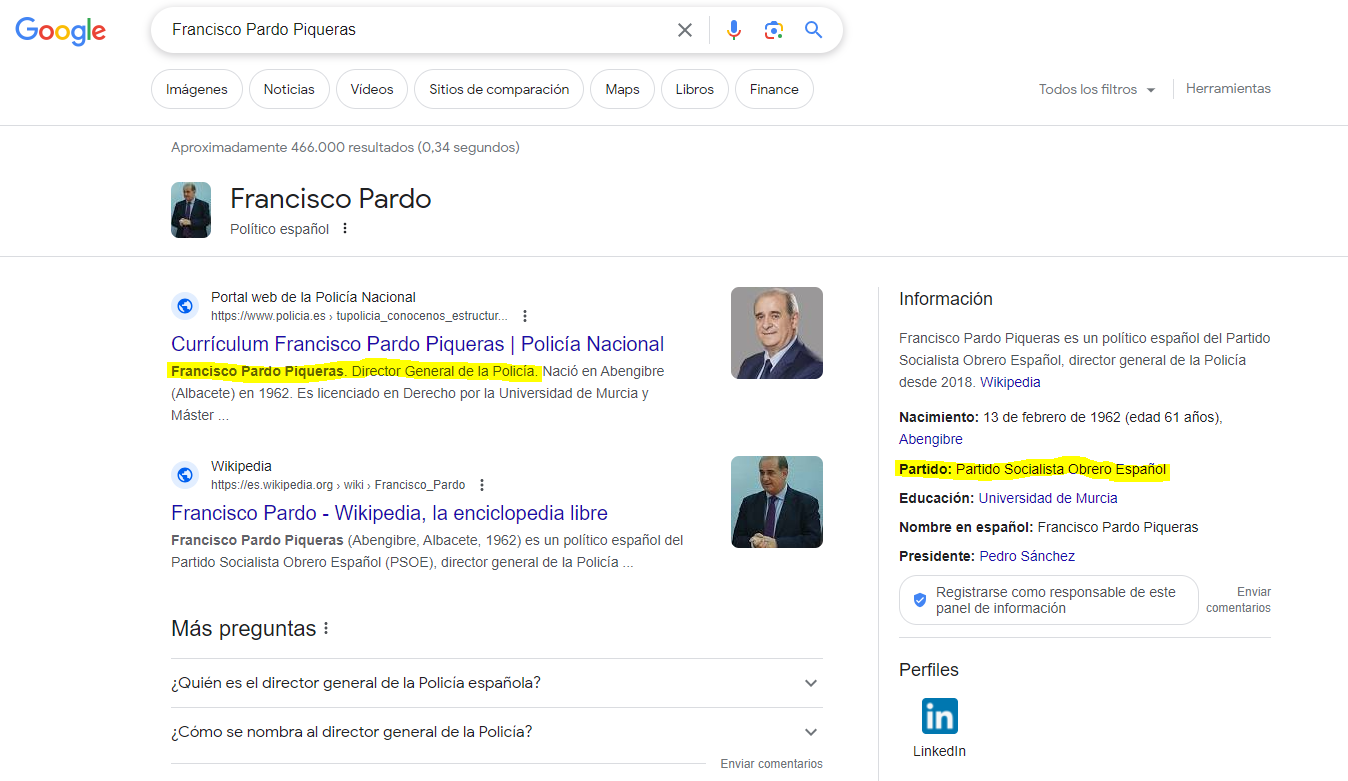
Task: Click the small Francisco Pardo header thumbnail
Action: click(191, 210)
